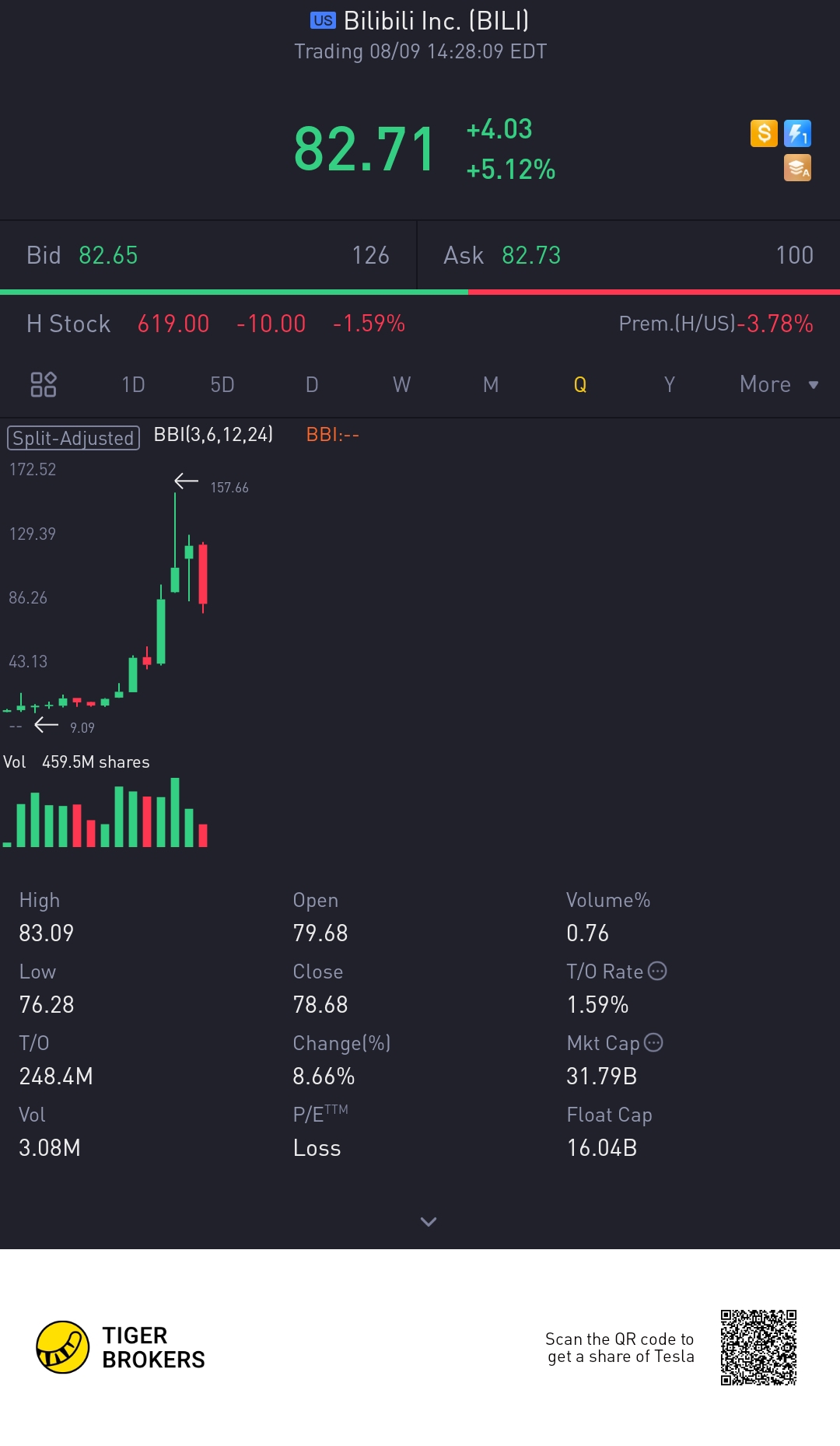The image size is (840, 1446).
Task: Tap the orange dollar sign icon
Action: (x=764, y=133)
